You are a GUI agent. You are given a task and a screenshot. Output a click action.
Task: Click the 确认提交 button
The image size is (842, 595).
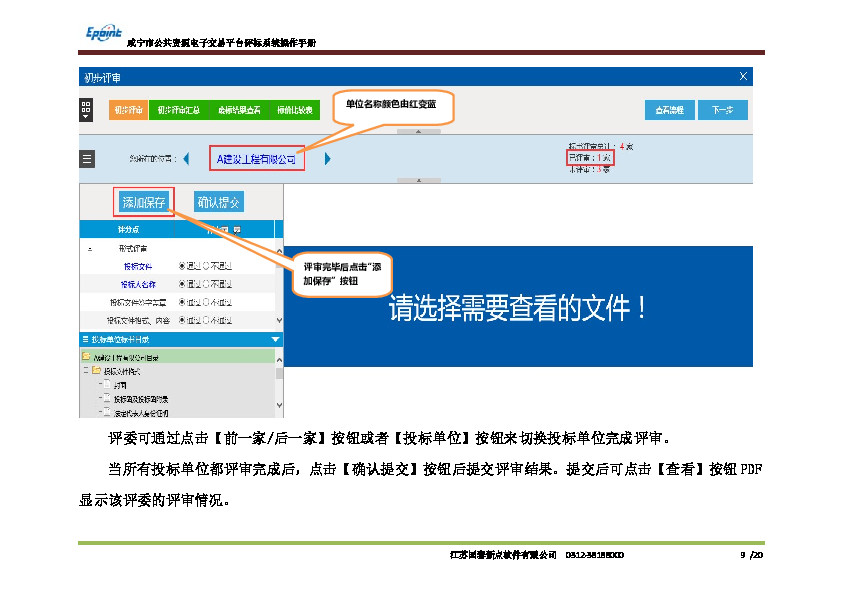click(218, 202)
